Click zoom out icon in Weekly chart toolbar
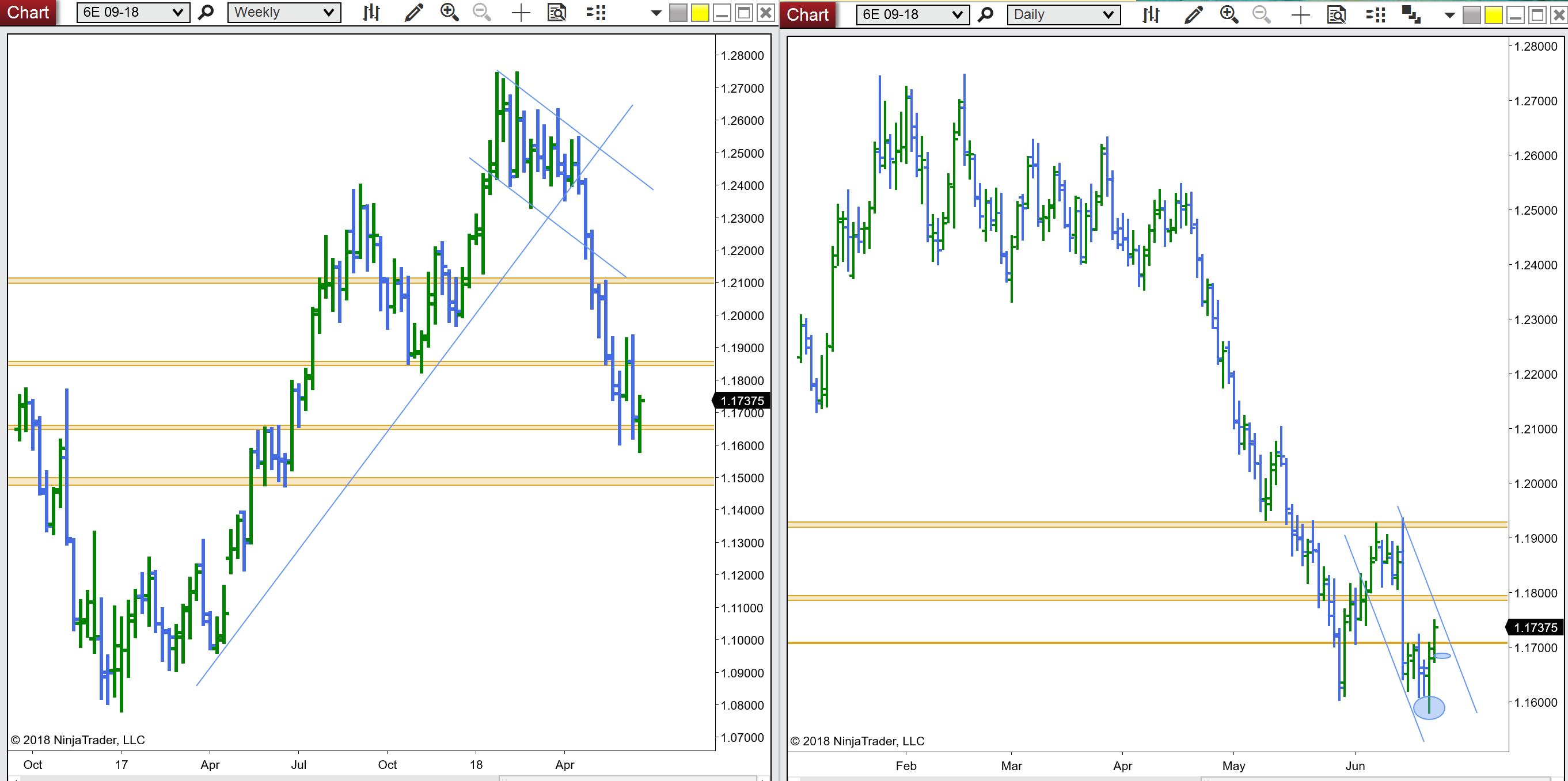This screenshot has width=1568, height=781. click(482, 12)
